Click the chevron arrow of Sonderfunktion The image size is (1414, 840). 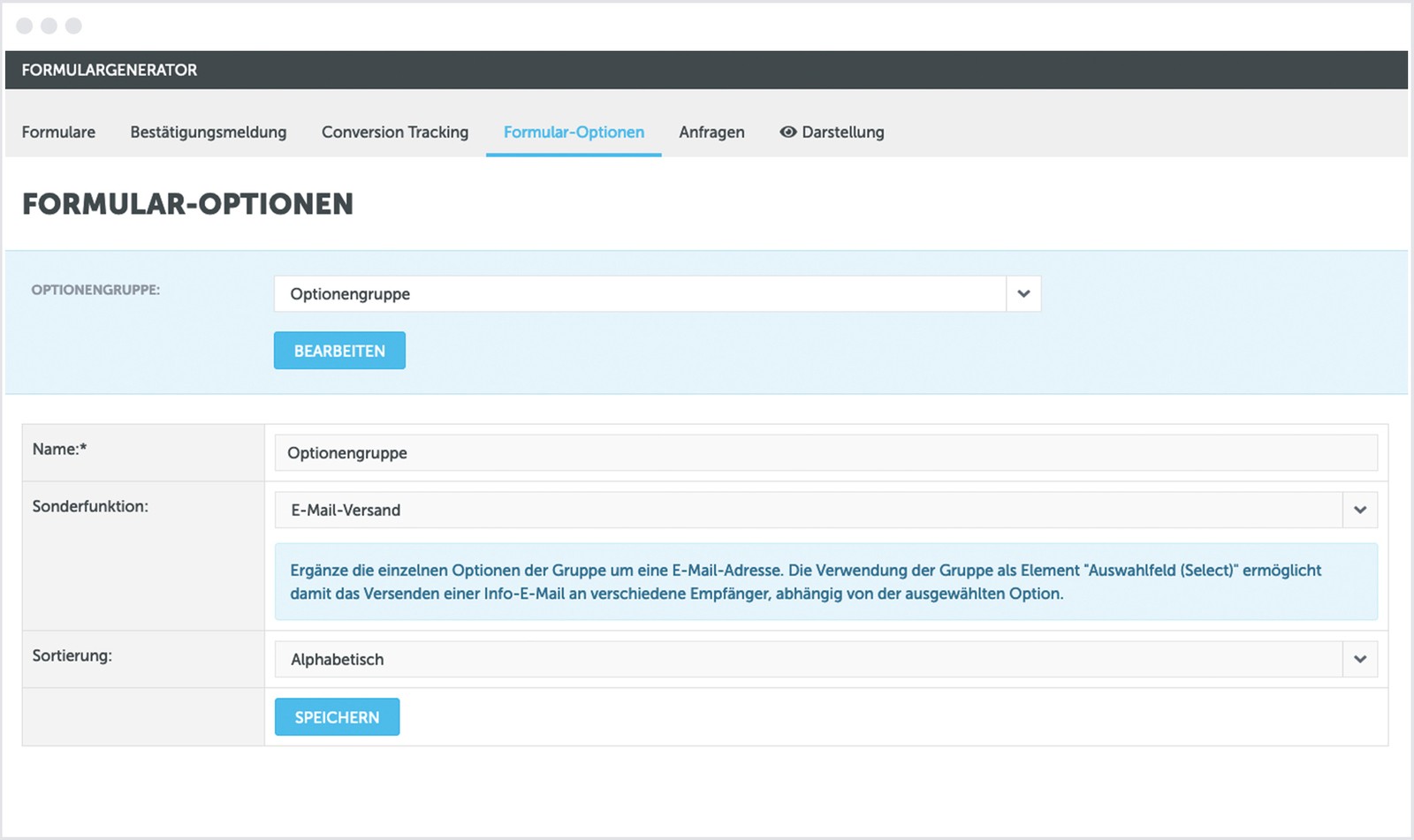point(1360,511)
